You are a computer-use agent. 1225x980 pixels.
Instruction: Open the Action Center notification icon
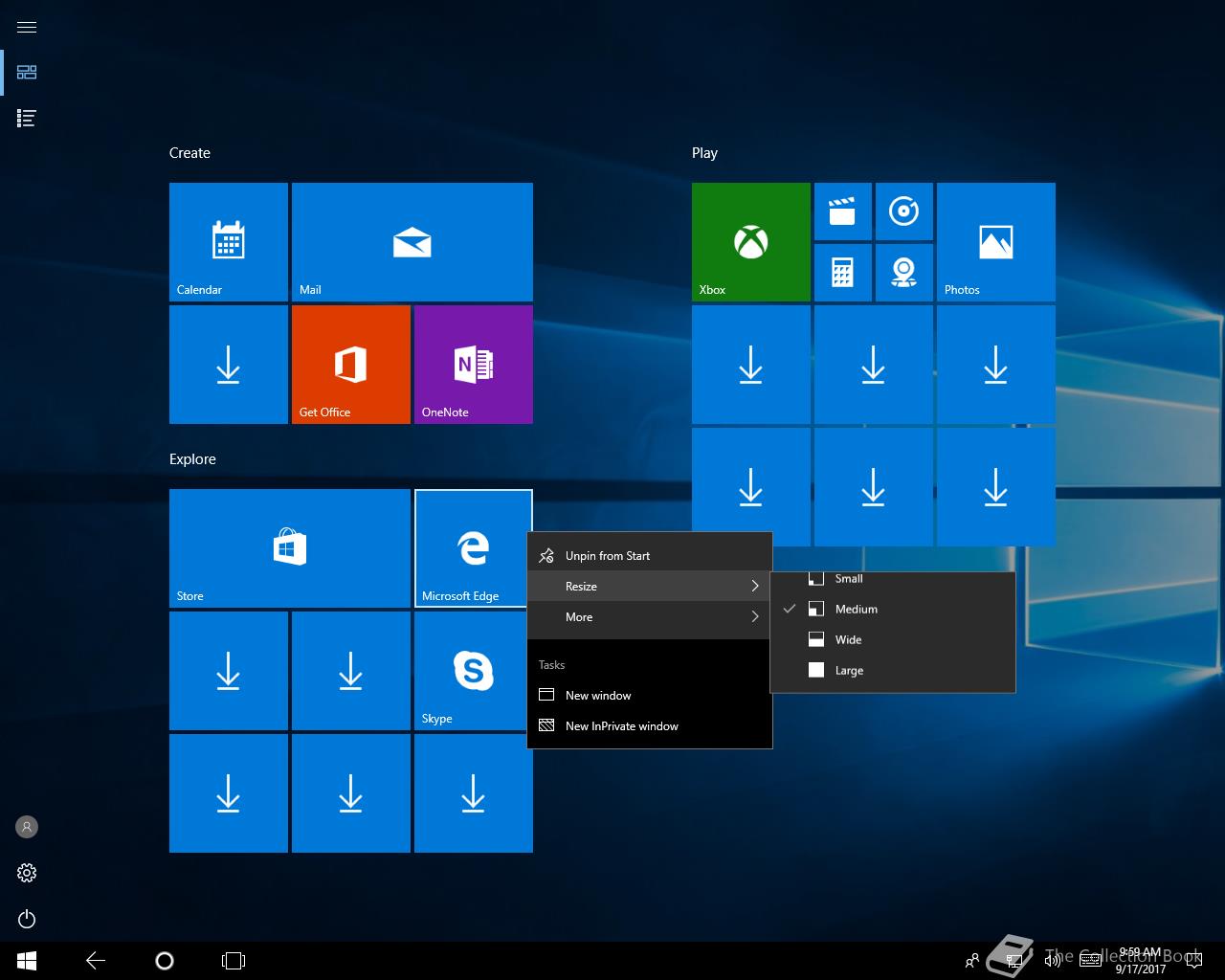coord(1193,961)
